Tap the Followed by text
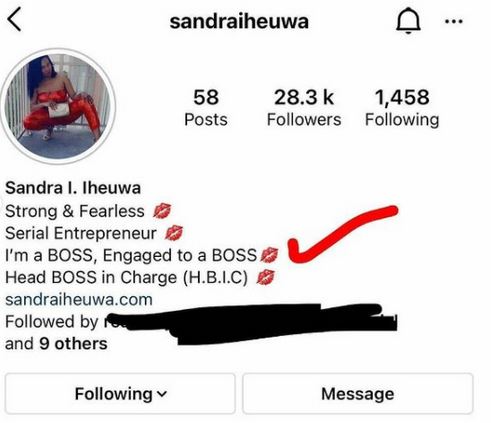 [52, 322]
